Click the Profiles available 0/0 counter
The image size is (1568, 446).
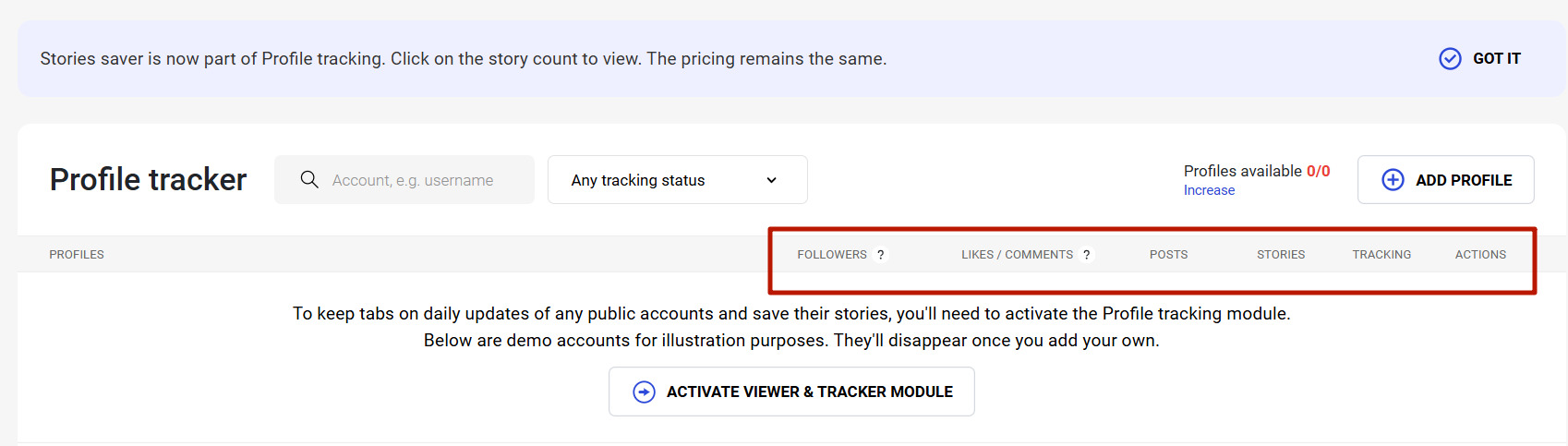pyautogui.click(x=1257, y=171)
